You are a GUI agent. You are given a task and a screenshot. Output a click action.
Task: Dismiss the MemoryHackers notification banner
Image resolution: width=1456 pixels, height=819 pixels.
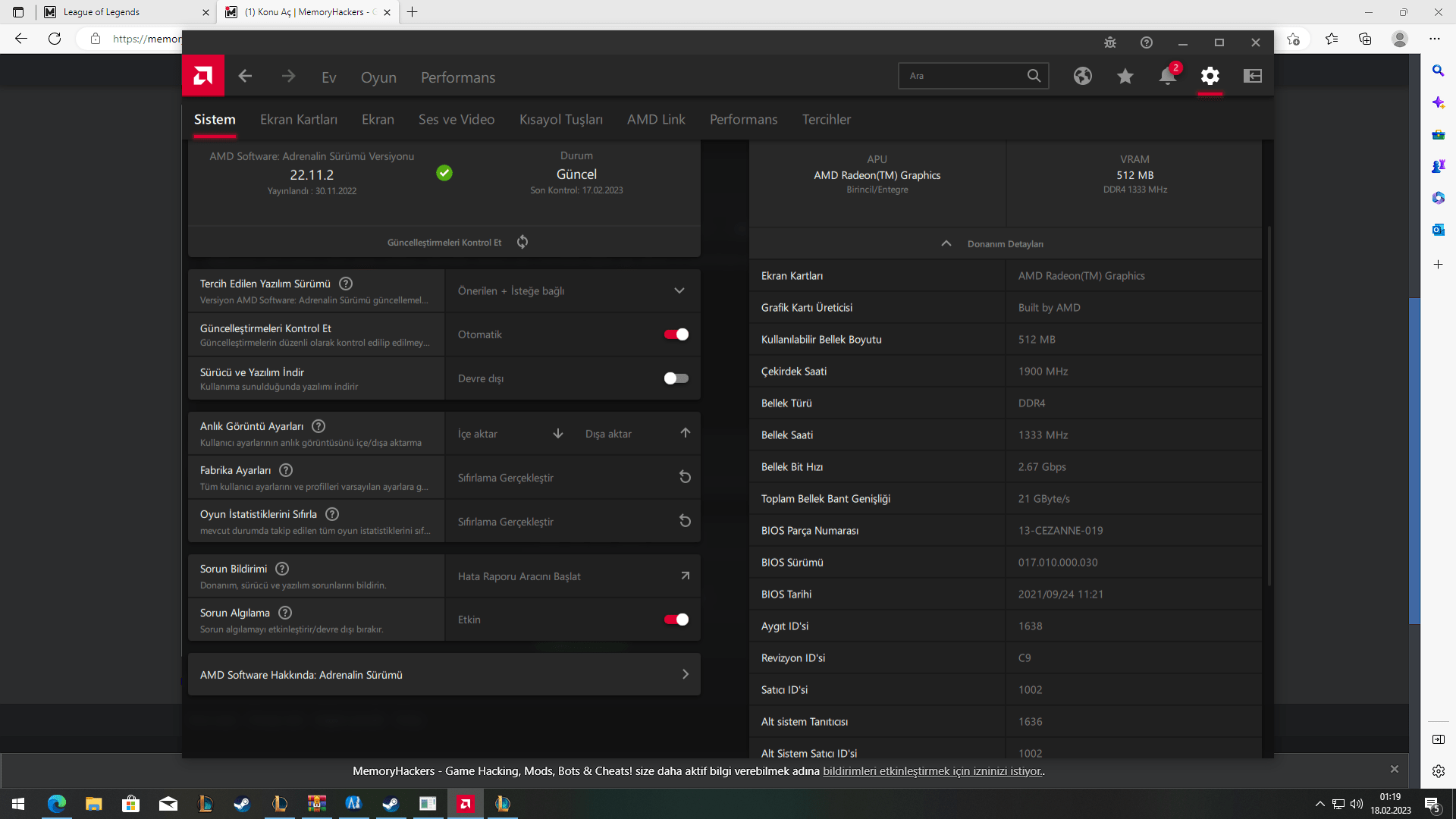1394,769
